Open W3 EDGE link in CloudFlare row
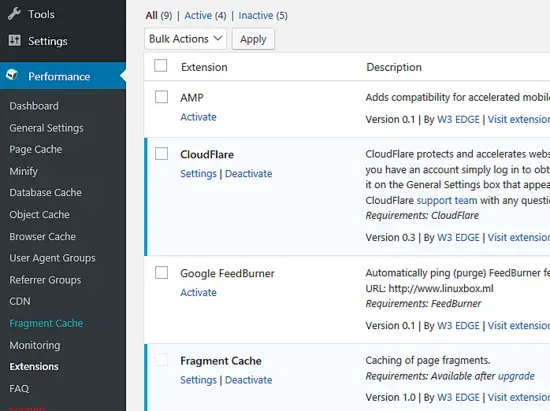This screenshot has width=550, height=411. tap(458, 237)
